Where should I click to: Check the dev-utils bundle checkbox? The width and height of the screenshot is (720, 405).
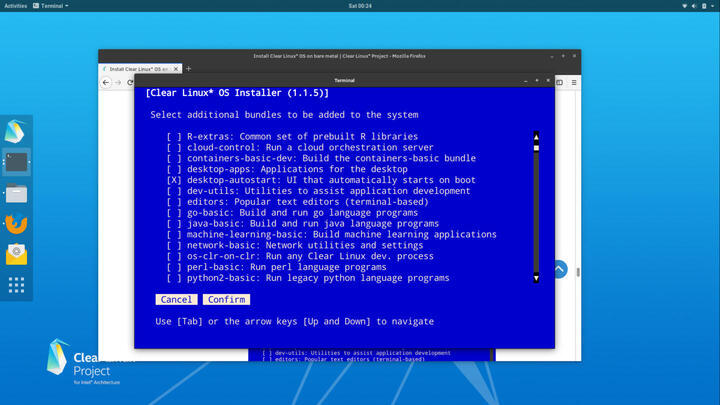coord(174,191)
